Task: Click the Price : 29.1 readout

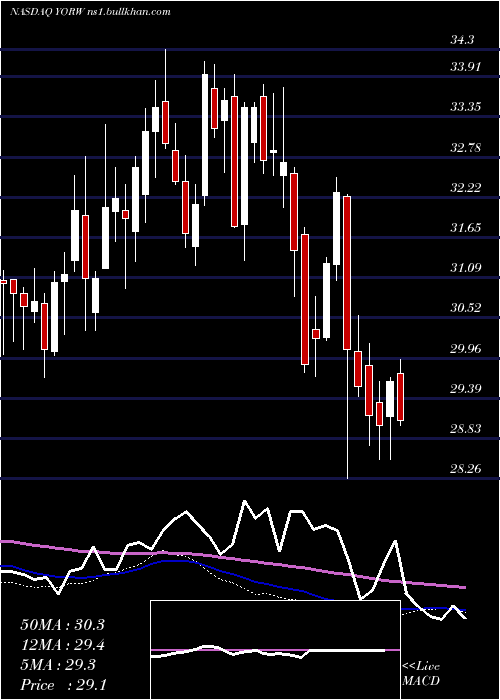Action: coord(62,684)
